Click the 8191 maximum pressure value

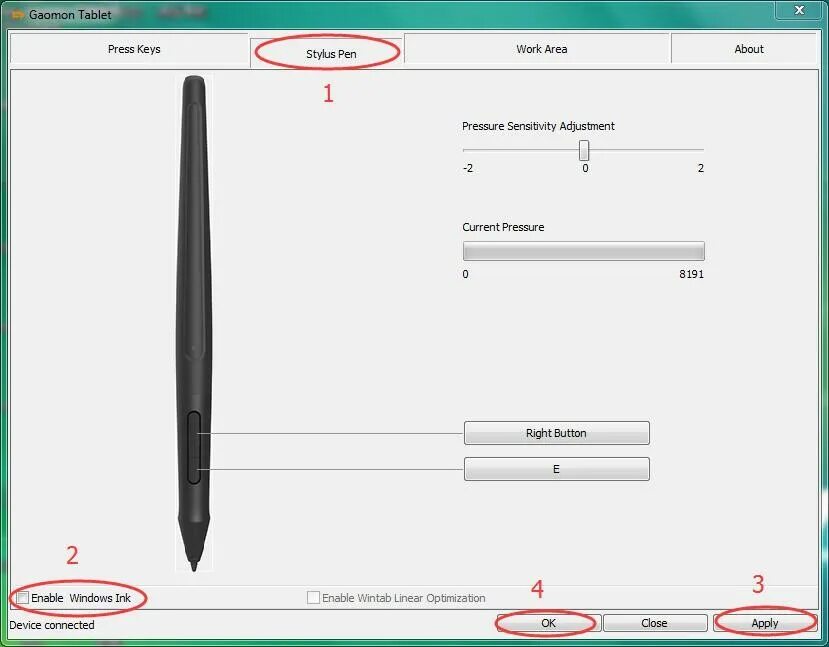(691, 274)
